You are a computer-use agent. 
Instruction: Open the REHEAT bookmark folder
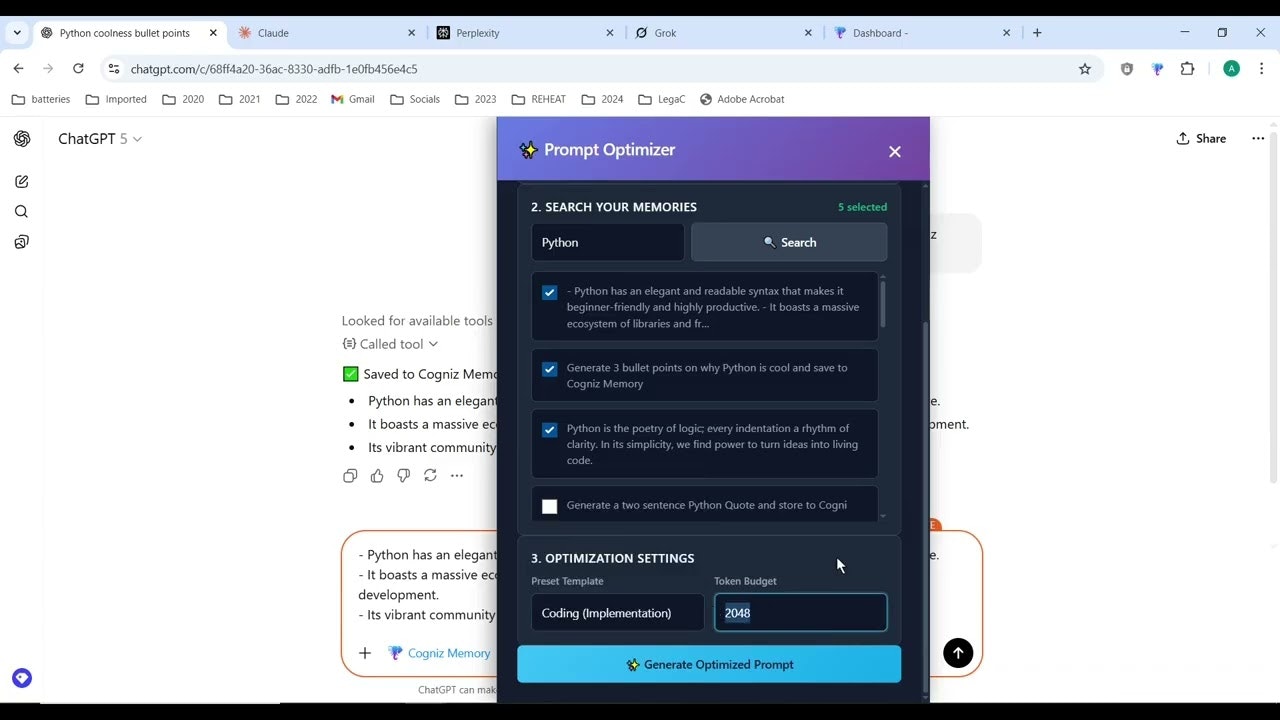click(538, 99)
